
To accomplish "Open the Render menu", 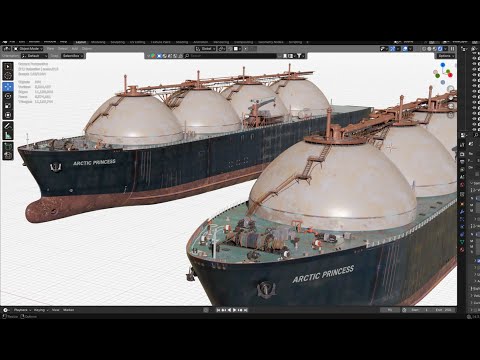I will pos(34,42).
